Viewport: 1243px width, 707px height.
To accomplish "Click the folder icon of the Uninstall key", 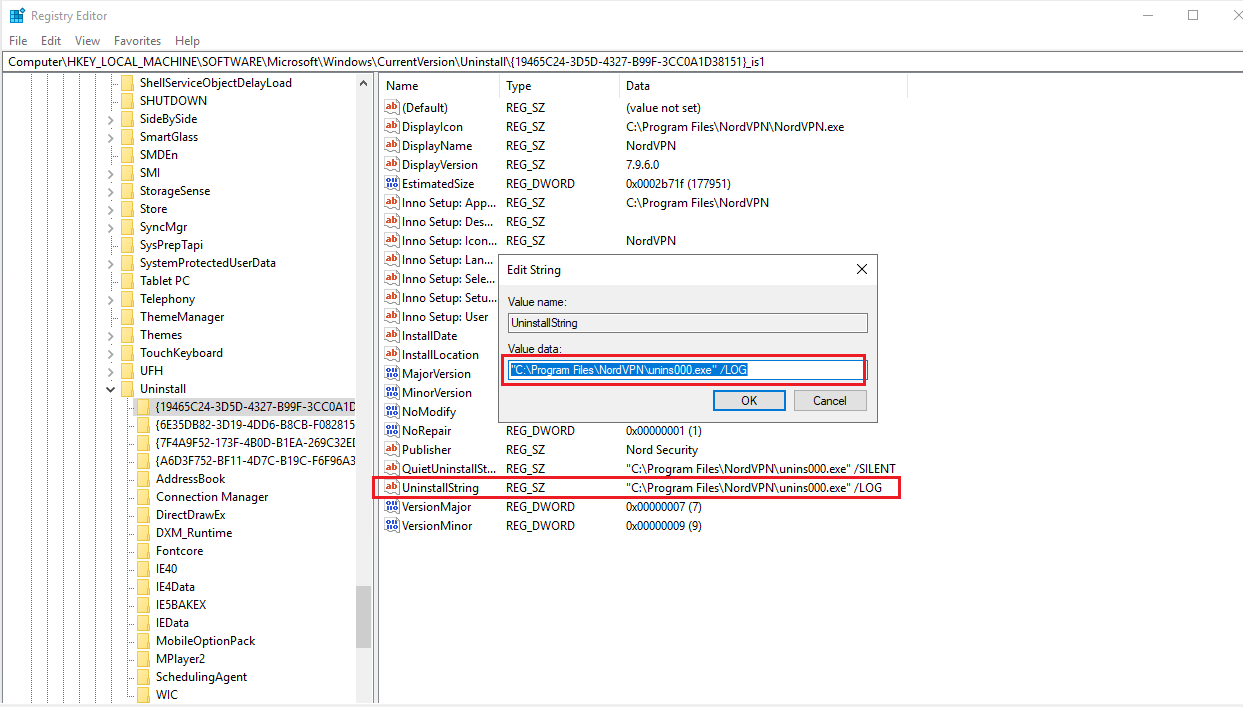I will pos(127,389).
